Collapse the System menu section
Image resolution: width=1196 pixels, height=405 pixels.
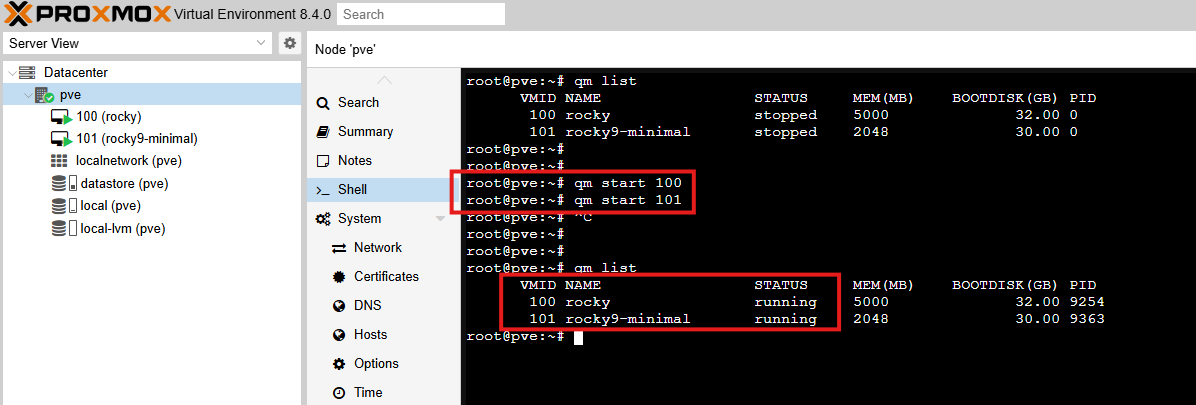tap(441, 219)
